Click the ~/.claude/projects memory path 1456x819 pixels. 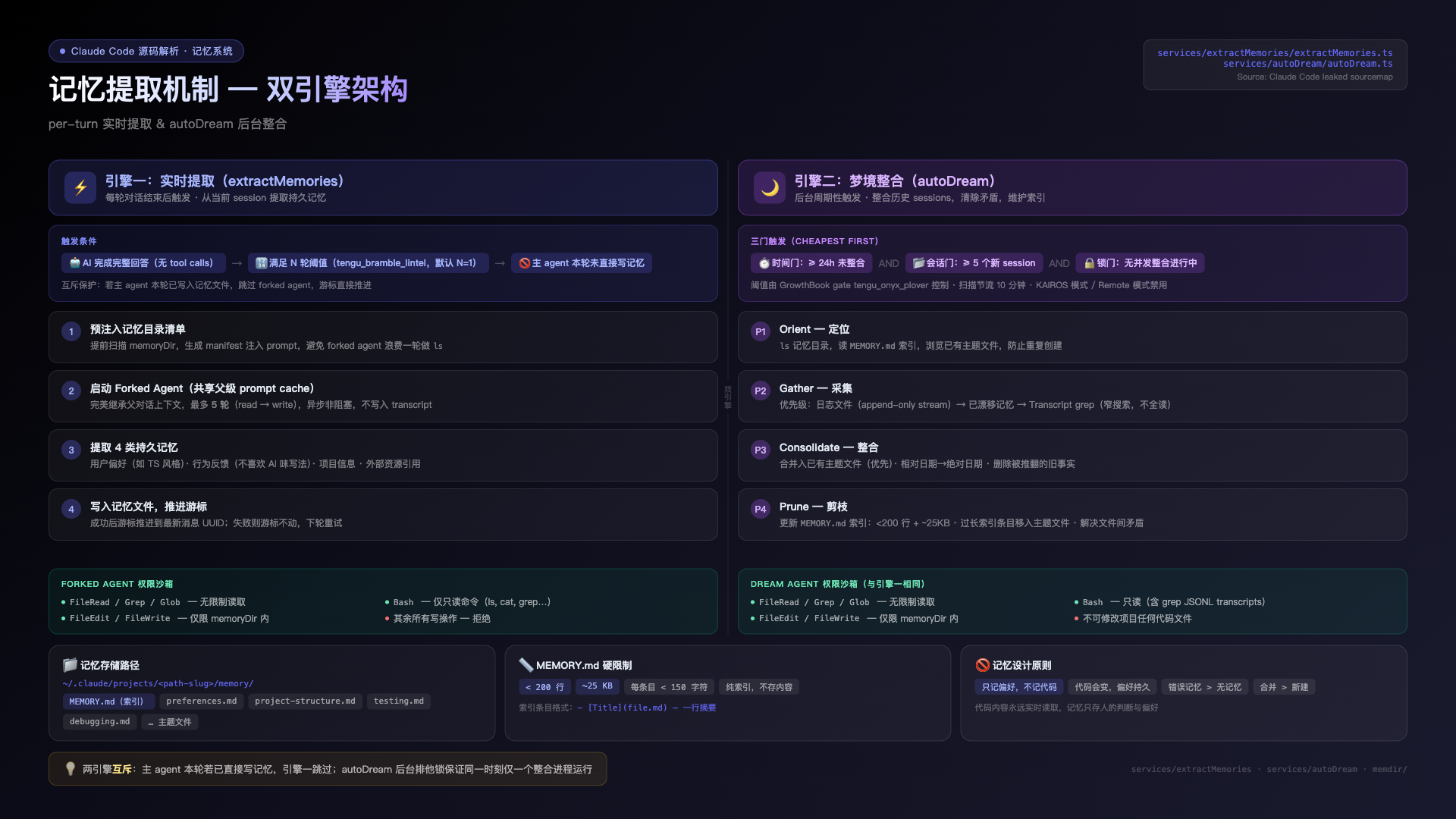click(158, 683)
